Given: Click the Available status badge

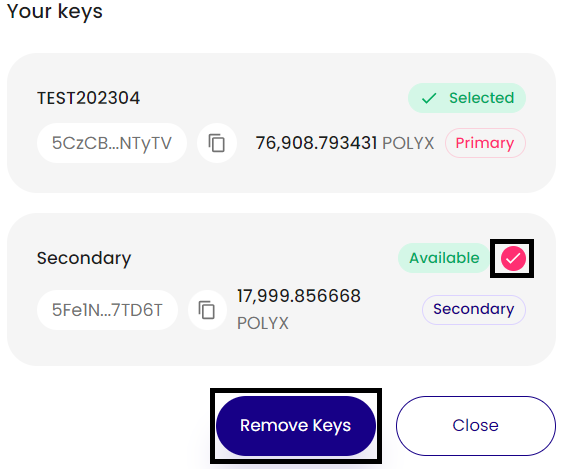Looking at the screenshot, I should tap(445, 258).
